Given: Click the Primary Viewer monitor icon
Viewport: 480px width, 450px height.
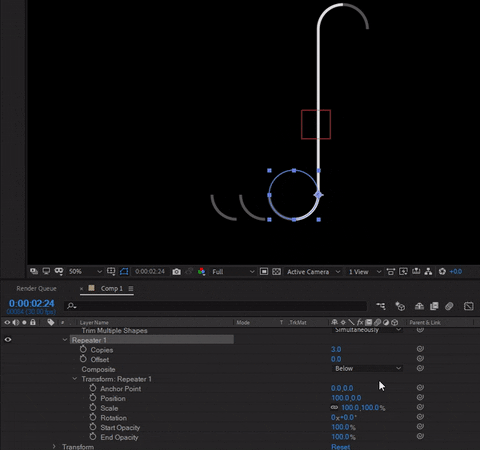Looking at the screenshot, I should tap(46, 271).
